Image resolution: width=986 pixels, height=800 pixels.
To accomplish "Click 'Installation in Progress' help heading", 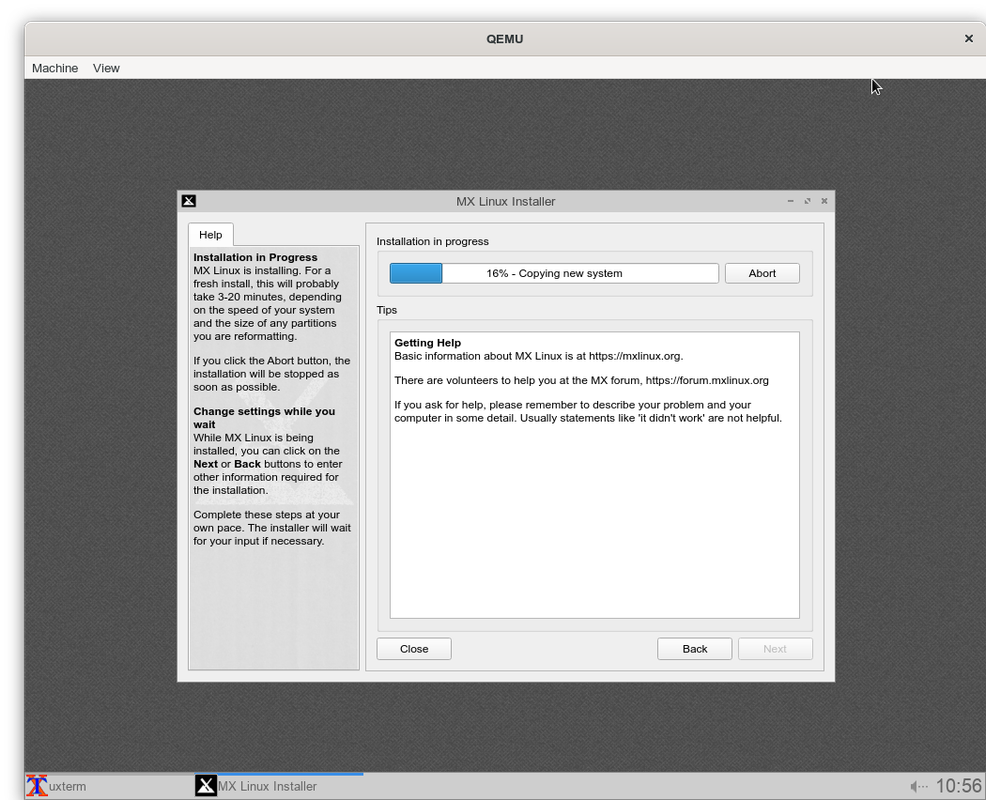I will tap(255, 257).
